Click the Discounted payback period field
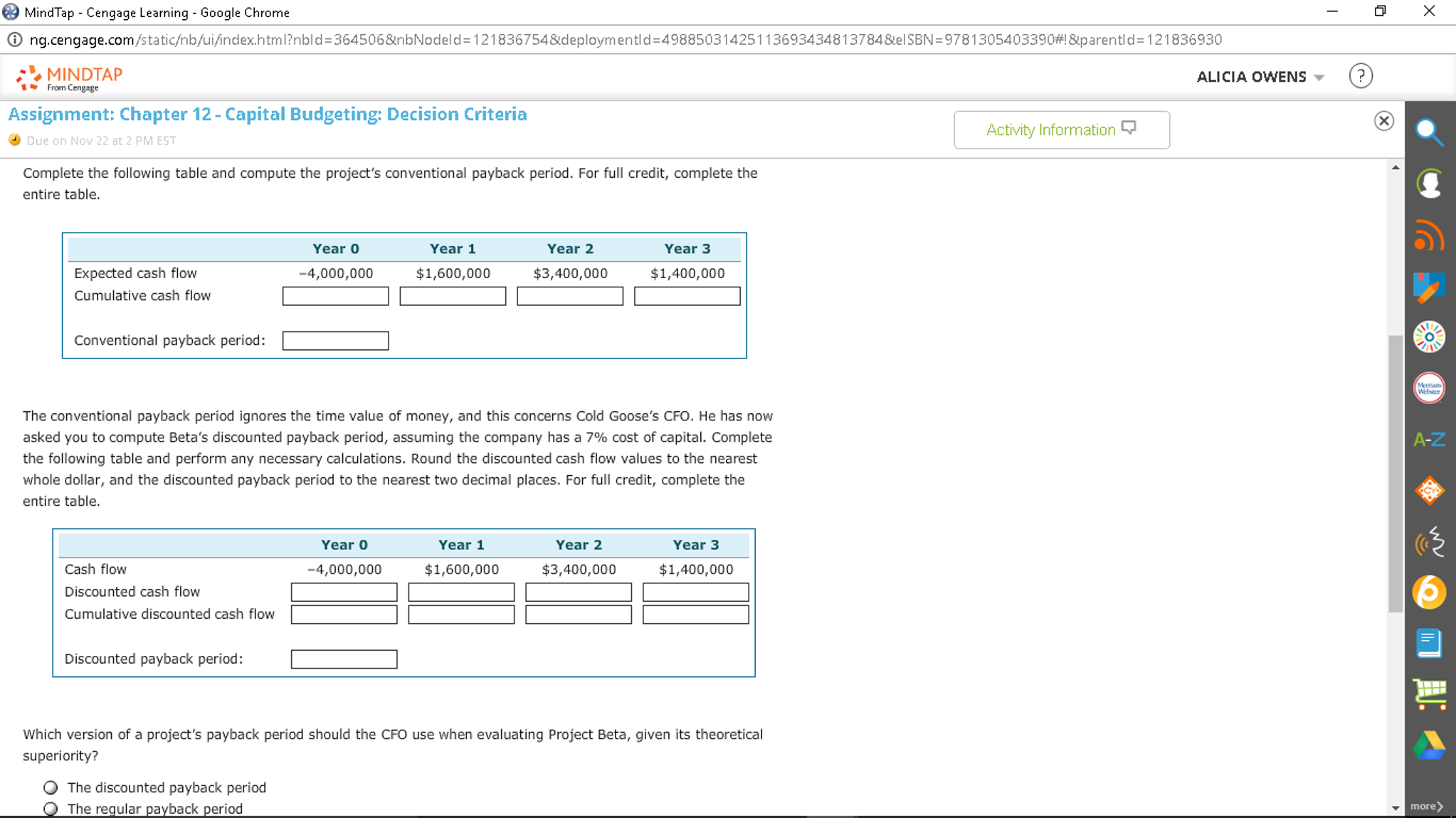 click(344, 659)
